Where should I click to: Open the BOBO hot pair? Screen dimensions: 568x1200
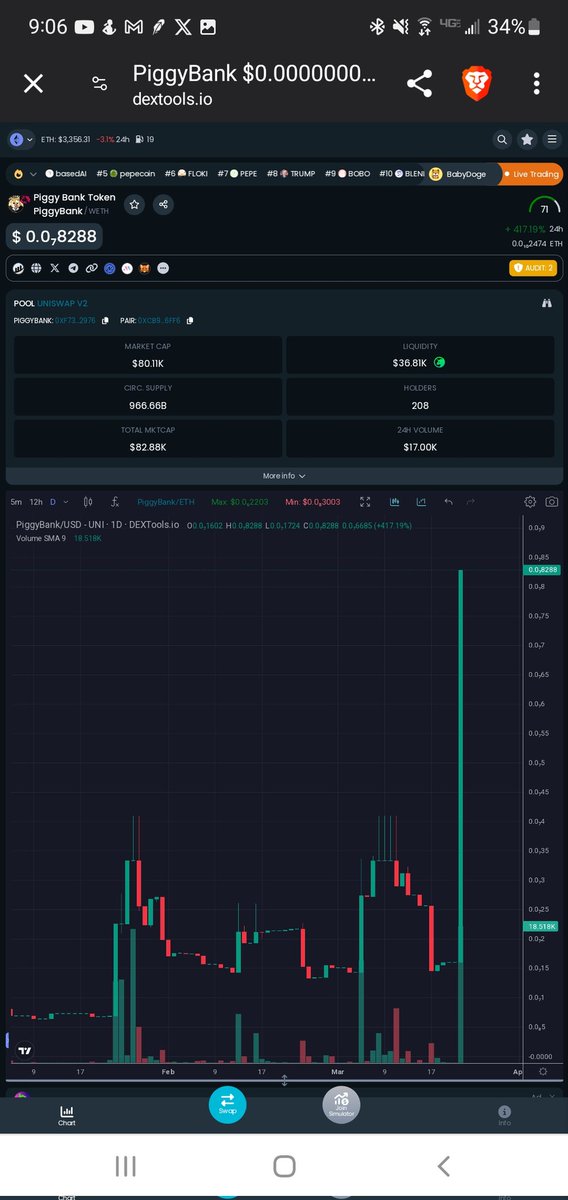click(x=347, y=173)
